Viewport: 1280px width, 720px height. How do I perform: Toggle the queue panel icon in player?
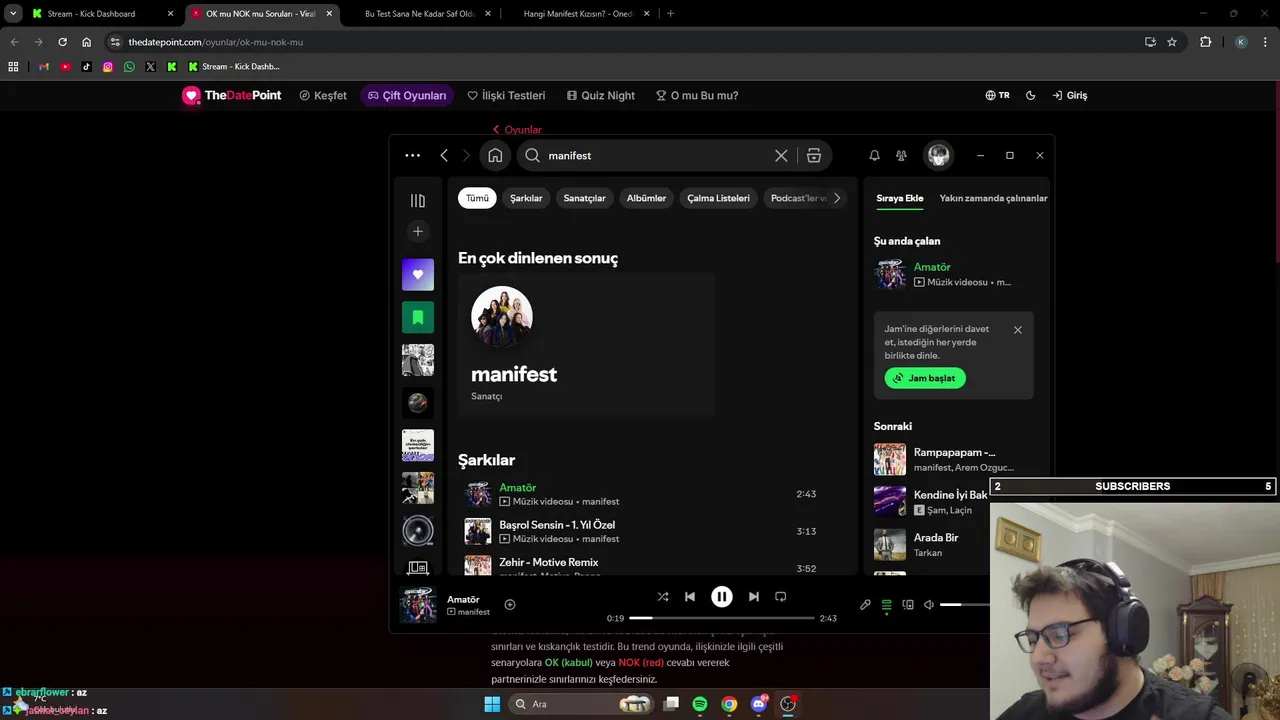(x=886, y=605)
